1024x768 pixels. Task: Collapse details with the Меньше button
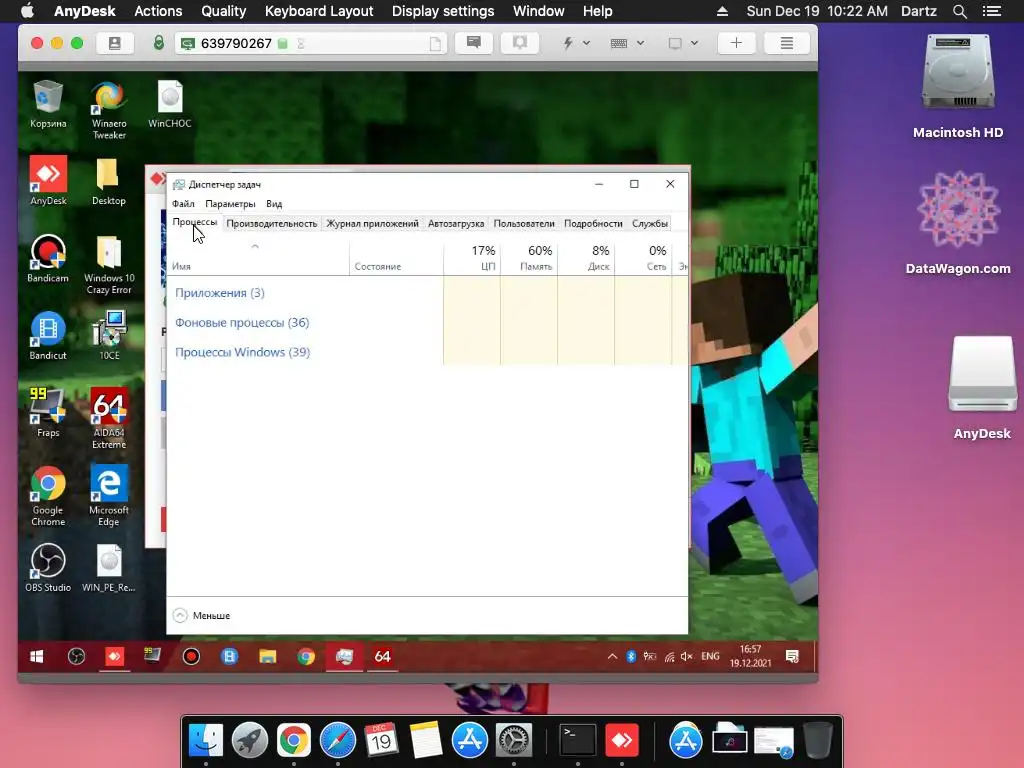tap(202, 615)
